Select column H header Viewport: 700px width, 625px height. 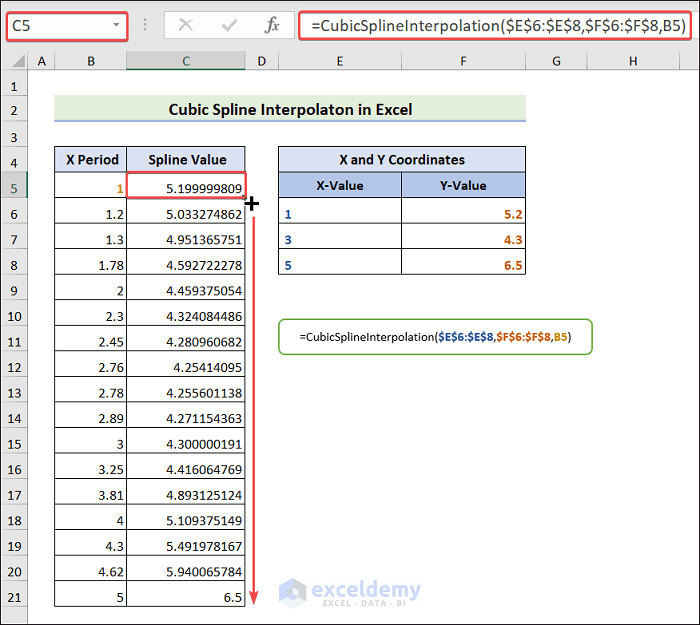[x=633, y=61]
